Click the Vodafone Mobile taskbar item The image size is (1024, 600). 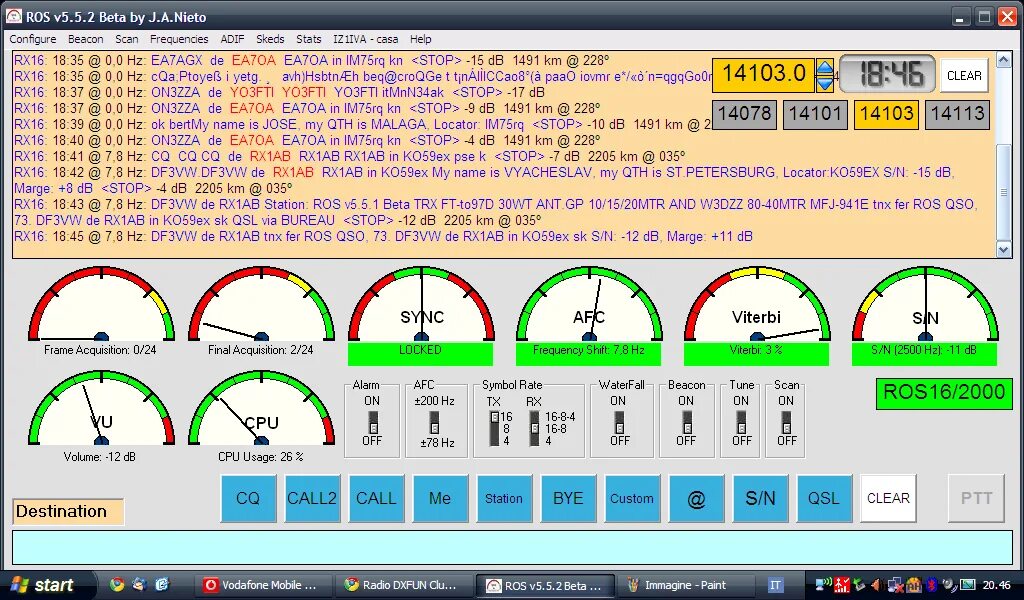point(262,584)
